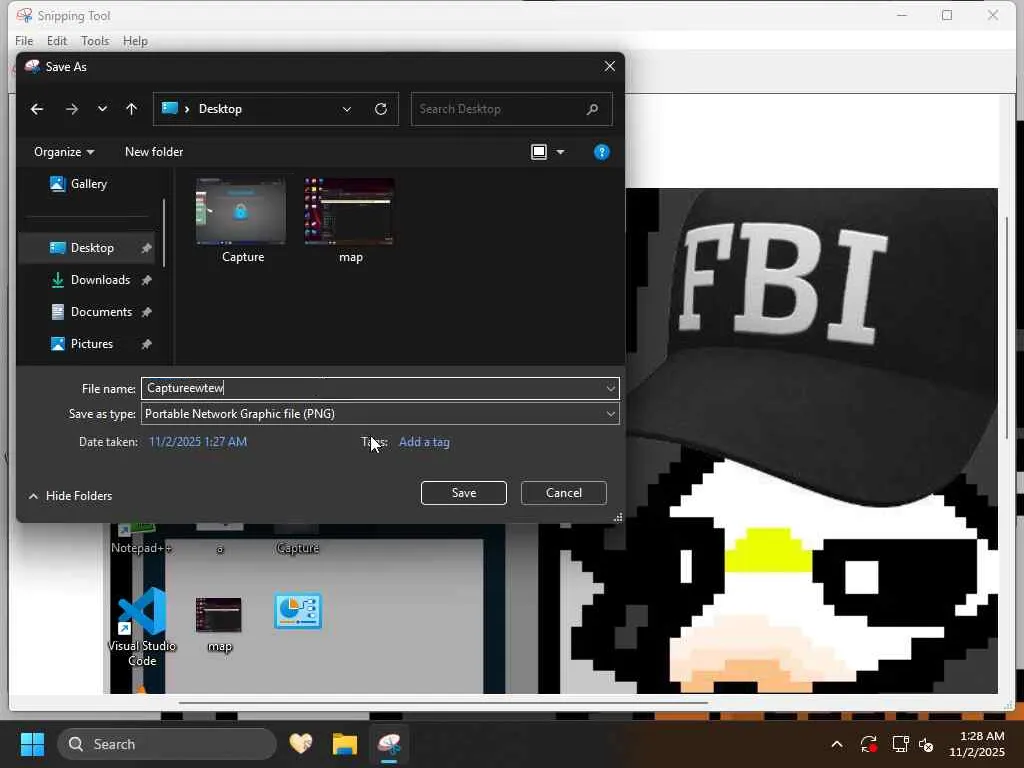Go forward in Save As dialog

(72, 109)
